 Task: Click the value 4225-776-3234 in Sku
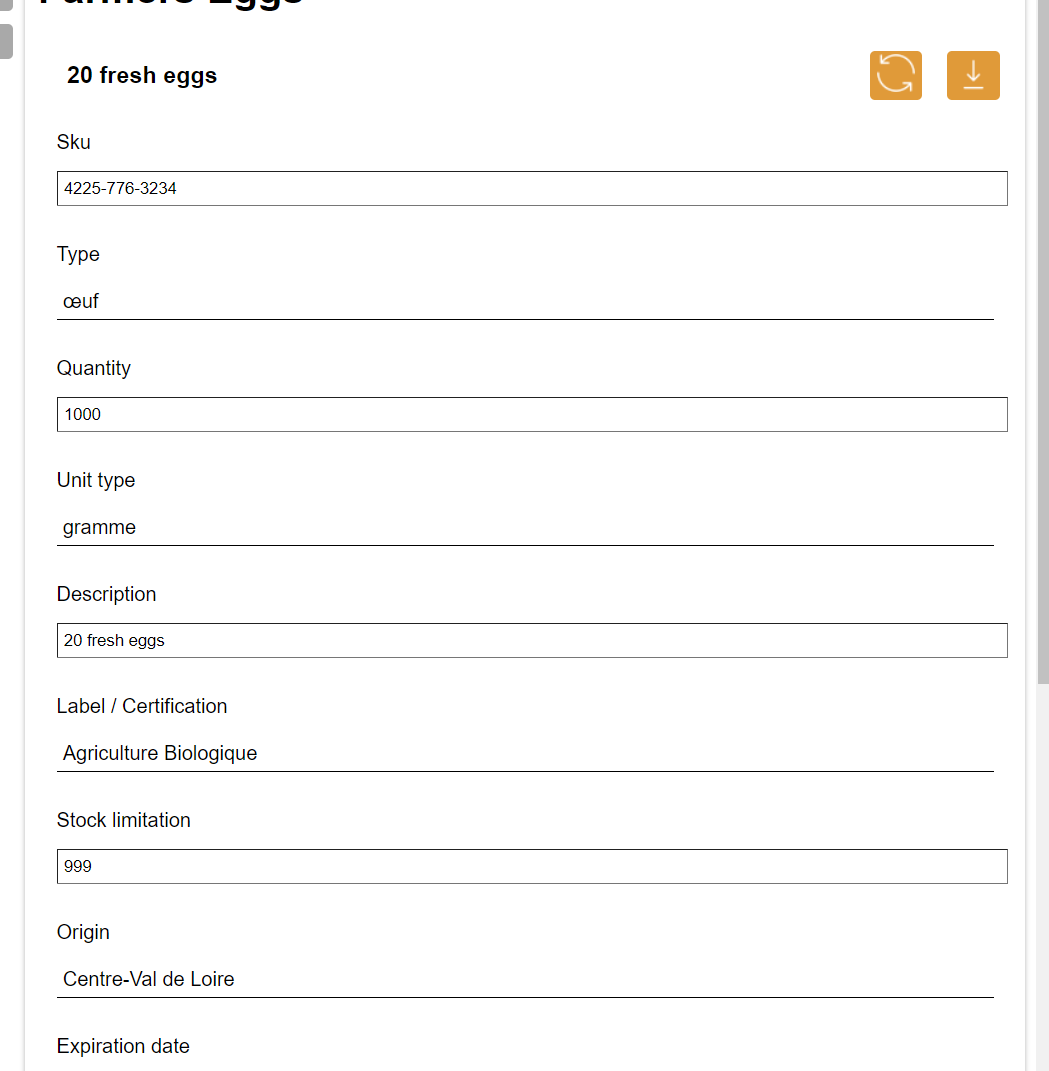pyautogui.click(x=120, y=188)
